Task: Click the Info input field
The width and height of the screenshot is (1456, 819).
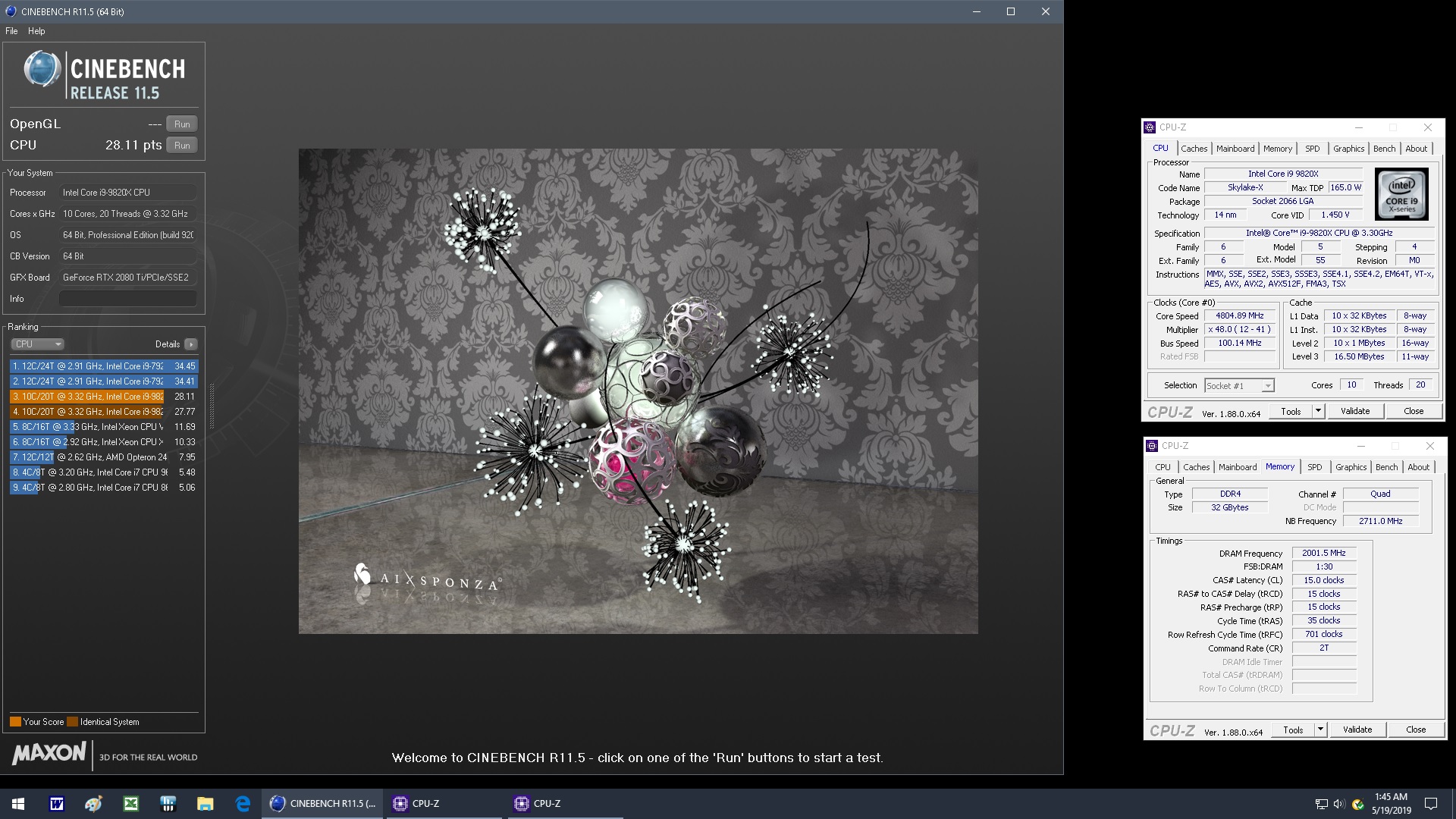Action: [127, 299]
